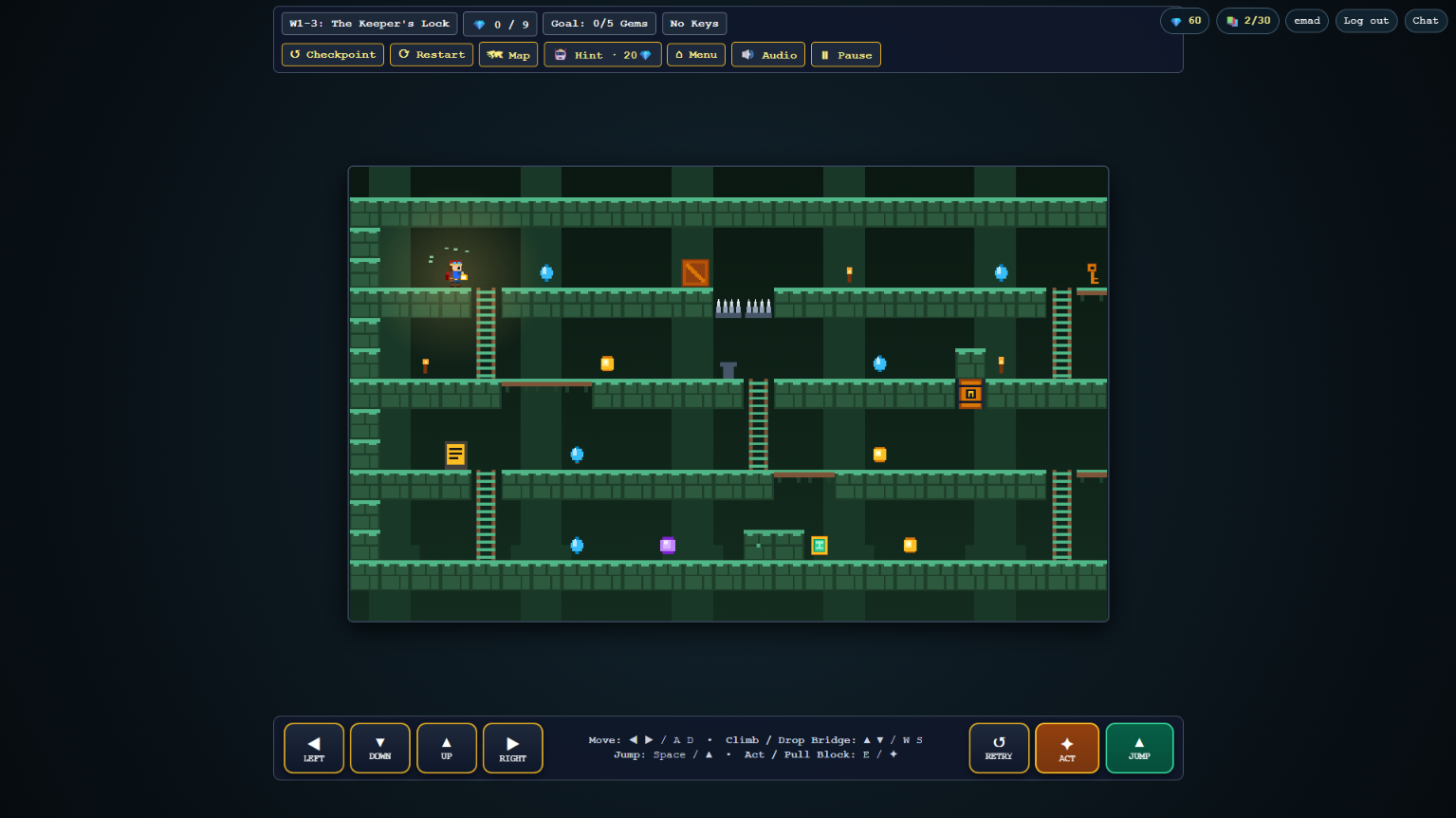Image resolution: width=1456 pixels, height=818 pixels.
Task: Click the gold coin above the right wooden bridge
Action: (x=879, y=455)
